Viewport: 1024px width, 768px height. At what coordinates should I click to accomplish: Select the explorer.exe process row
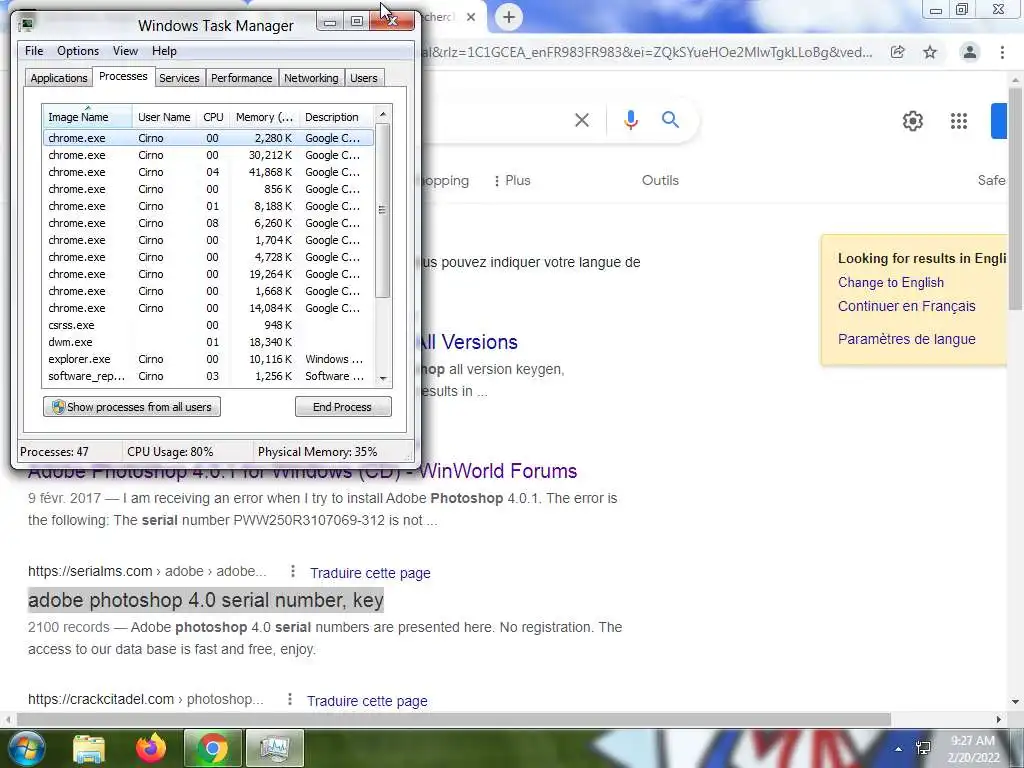pyautogui.click(x=208, y=359)
